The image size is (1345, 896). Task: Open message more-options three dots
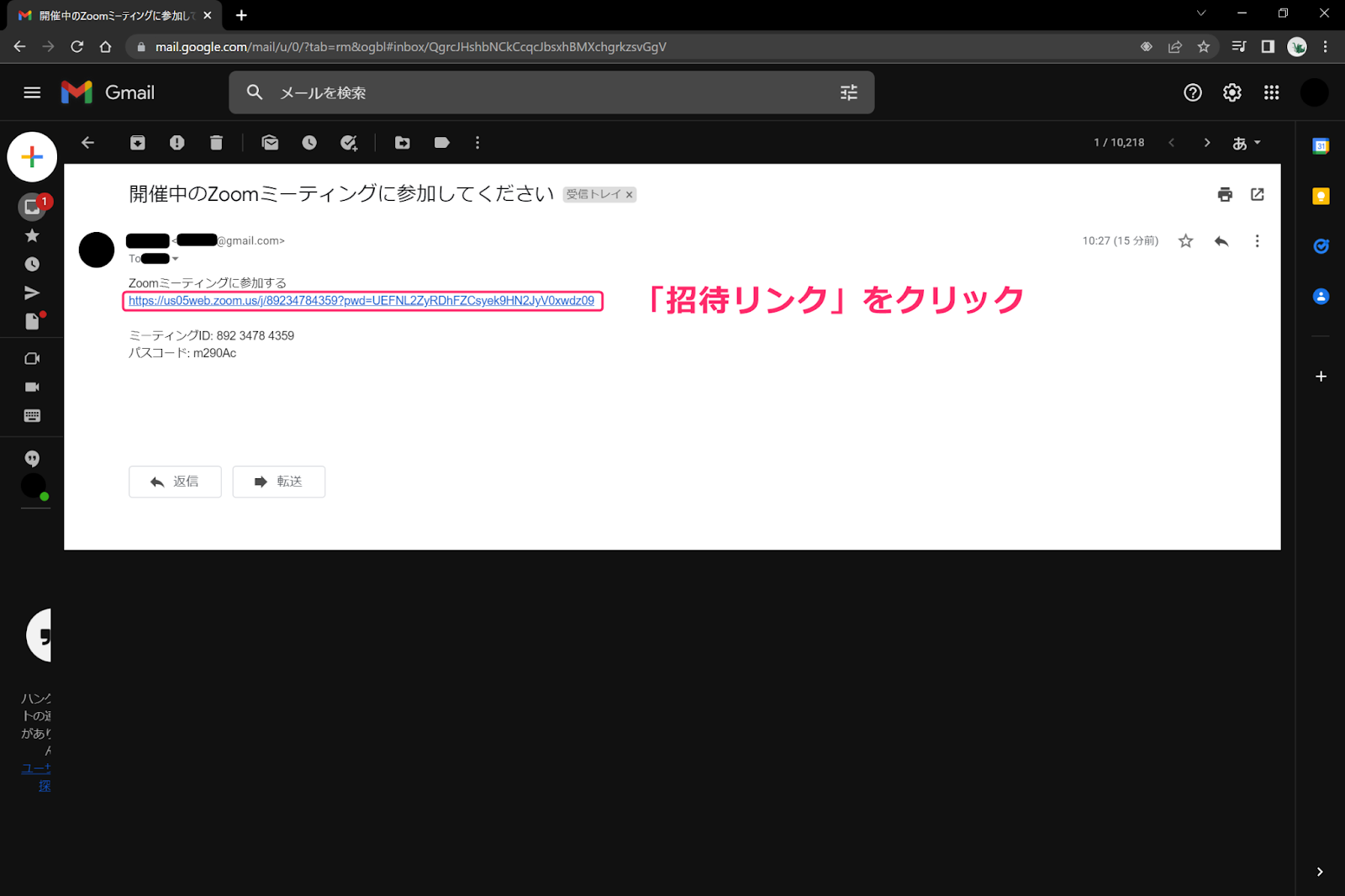1257,241
